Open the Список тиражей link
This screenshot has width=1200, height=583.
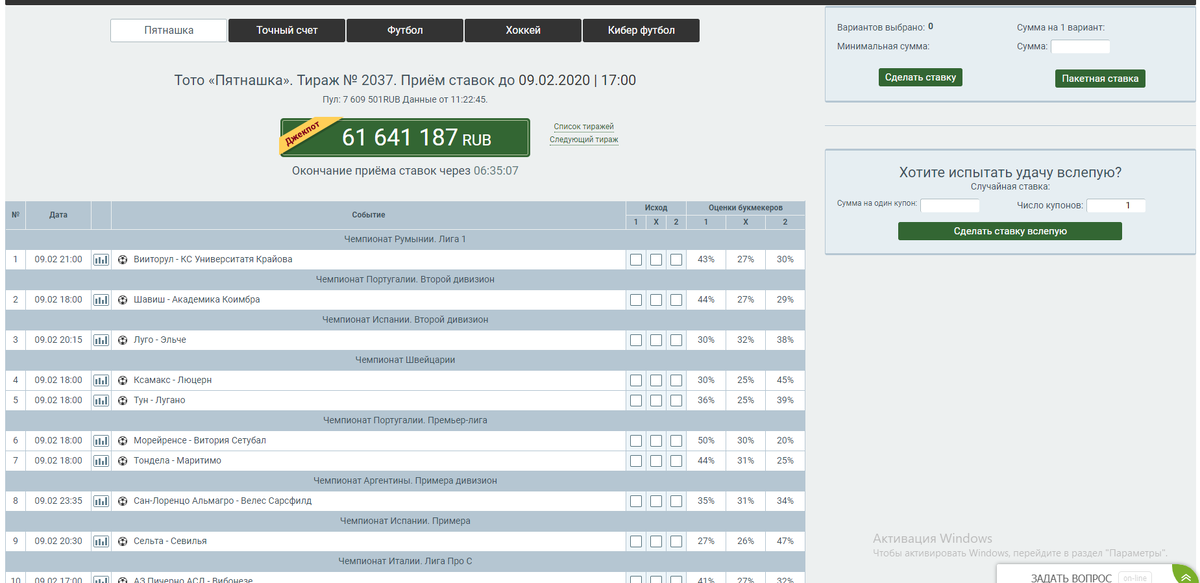tap(584, 127)
